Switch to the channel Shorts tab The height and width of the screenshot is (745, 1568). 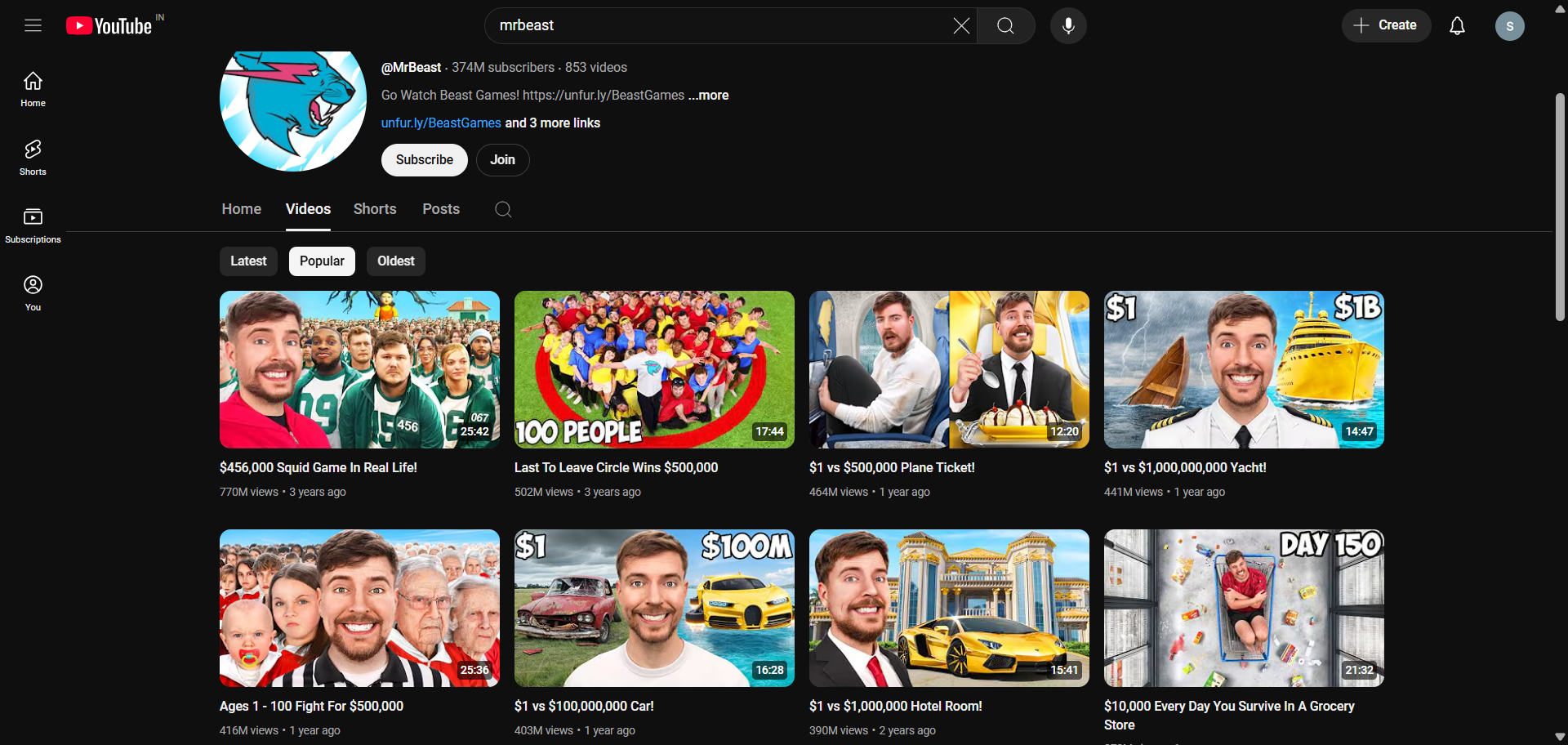pos(375,209)
